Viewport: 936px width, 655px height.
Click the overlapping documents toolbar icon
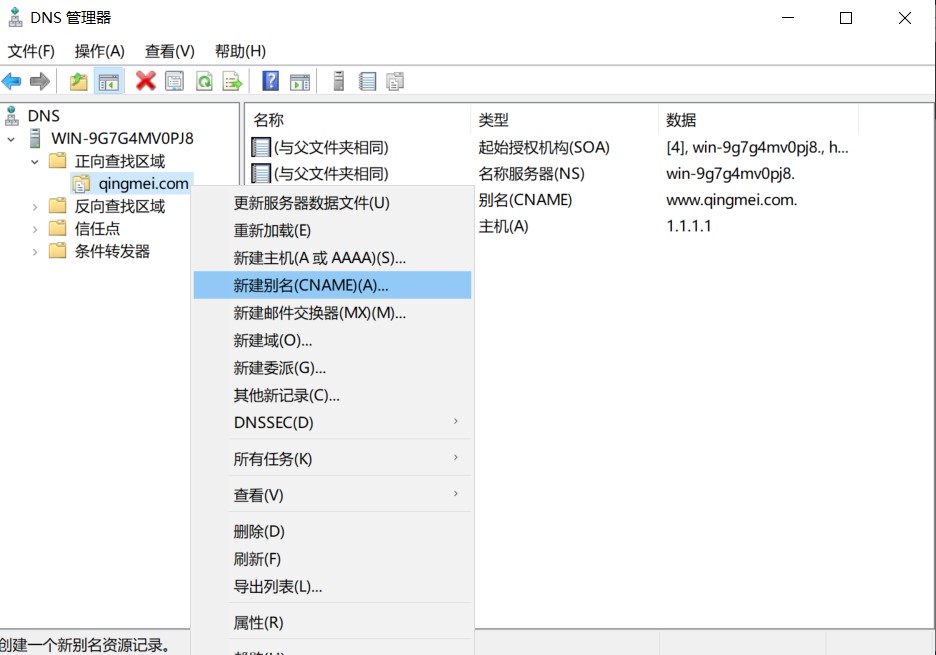click(x=395, y=81)
